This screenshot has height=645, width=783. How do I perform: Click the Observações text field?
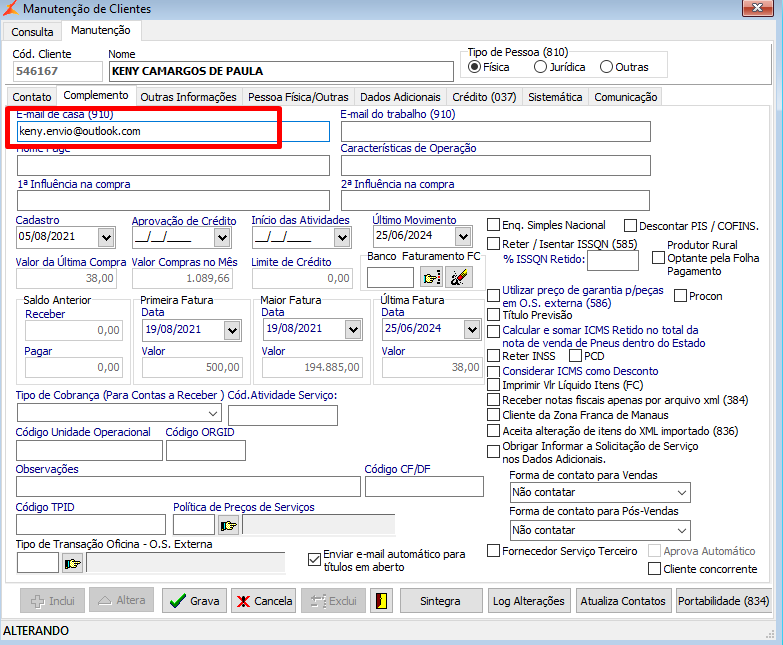pos(188,486)
